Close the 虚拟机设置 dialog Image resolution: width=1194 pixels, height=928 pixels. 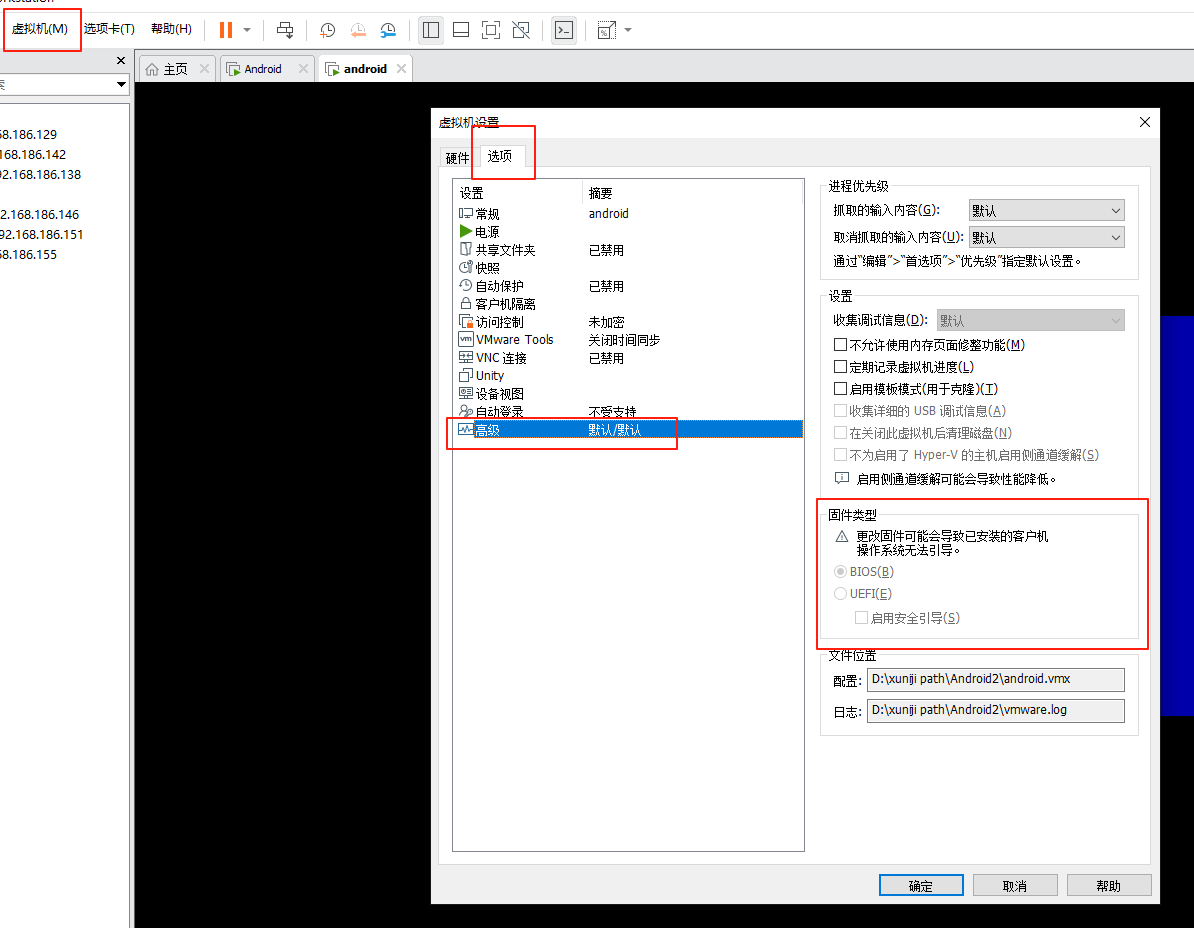click(x=1145, y=122)
